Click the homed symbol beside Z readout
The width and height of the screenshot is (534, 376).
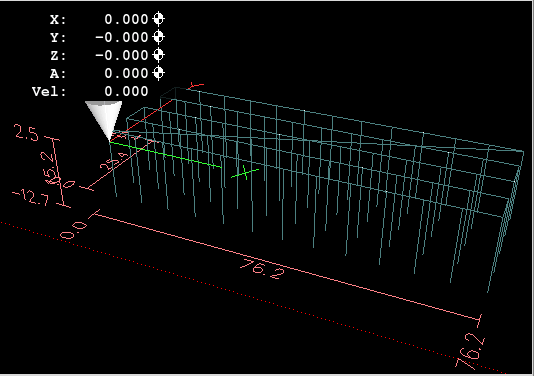(x=158, y=55)
